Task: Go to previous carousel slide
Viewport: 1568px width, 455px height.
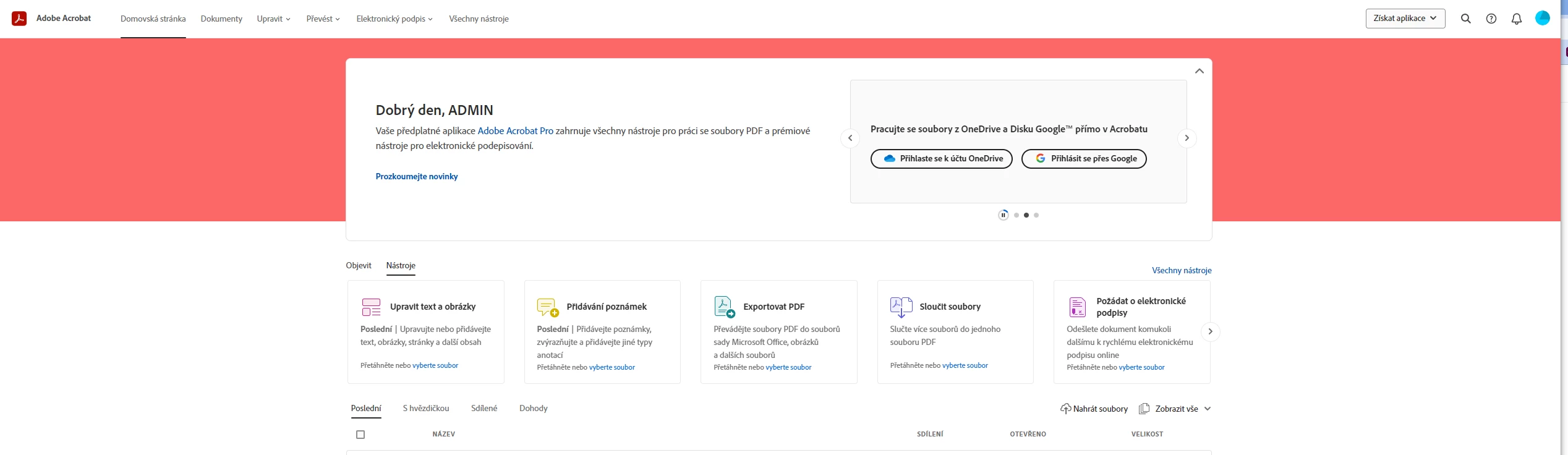Action: point(850,138)
